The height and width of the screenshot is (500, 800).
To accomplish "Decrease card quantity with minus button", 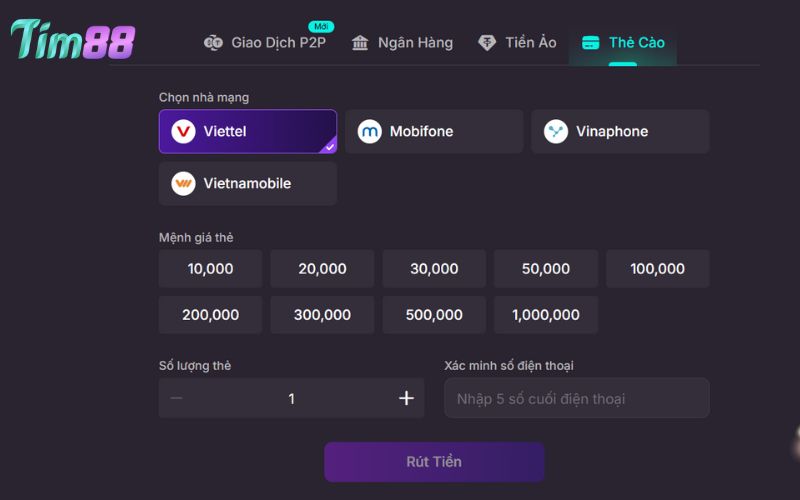I will (x=177, y=398).
